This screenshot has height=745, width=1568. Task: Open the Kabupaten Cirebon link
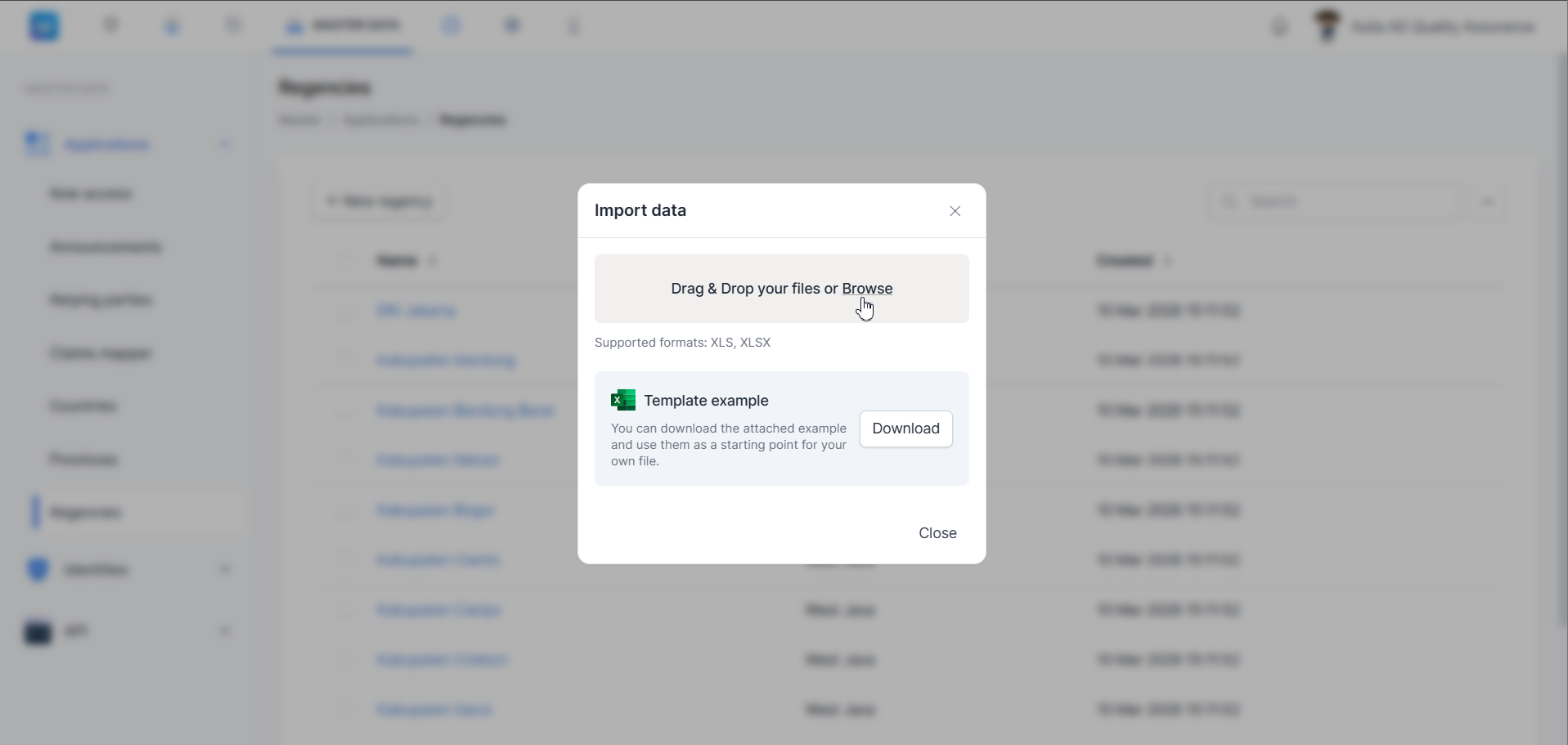click(x=442, y=660)
